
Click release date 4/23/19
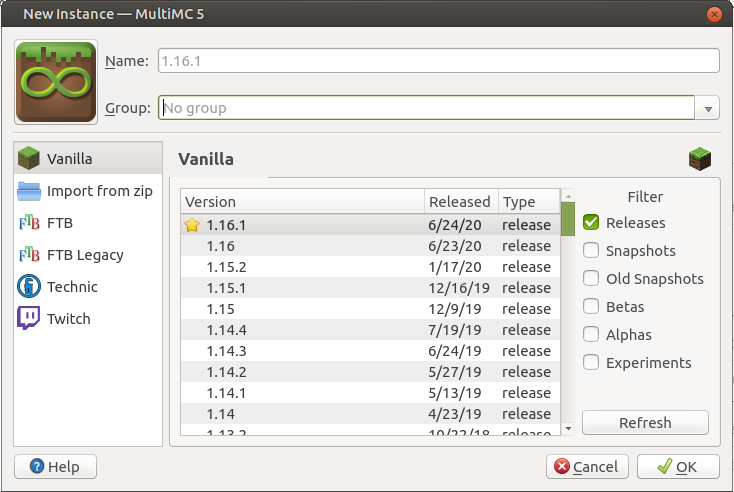pyautogui.click(x=455, y=414)
